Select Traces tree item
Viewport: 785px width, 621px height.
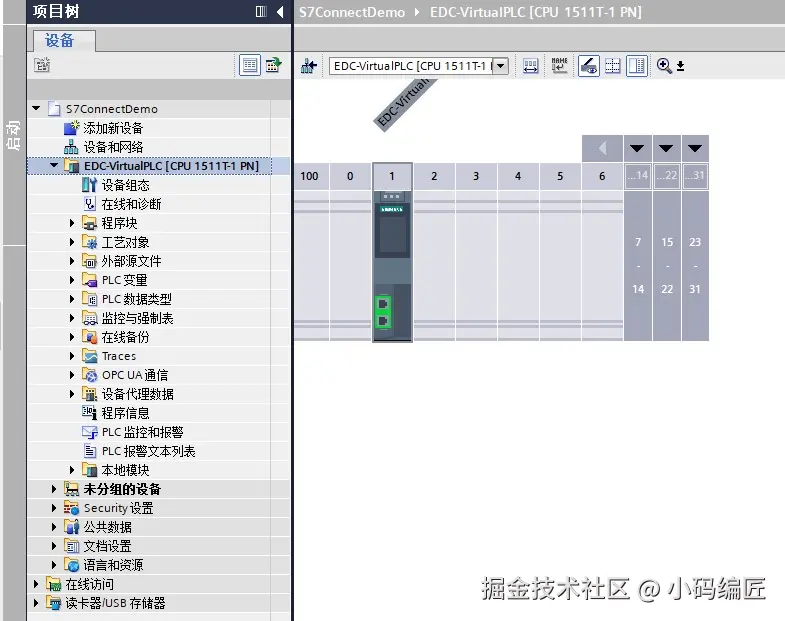click(119, 356)
